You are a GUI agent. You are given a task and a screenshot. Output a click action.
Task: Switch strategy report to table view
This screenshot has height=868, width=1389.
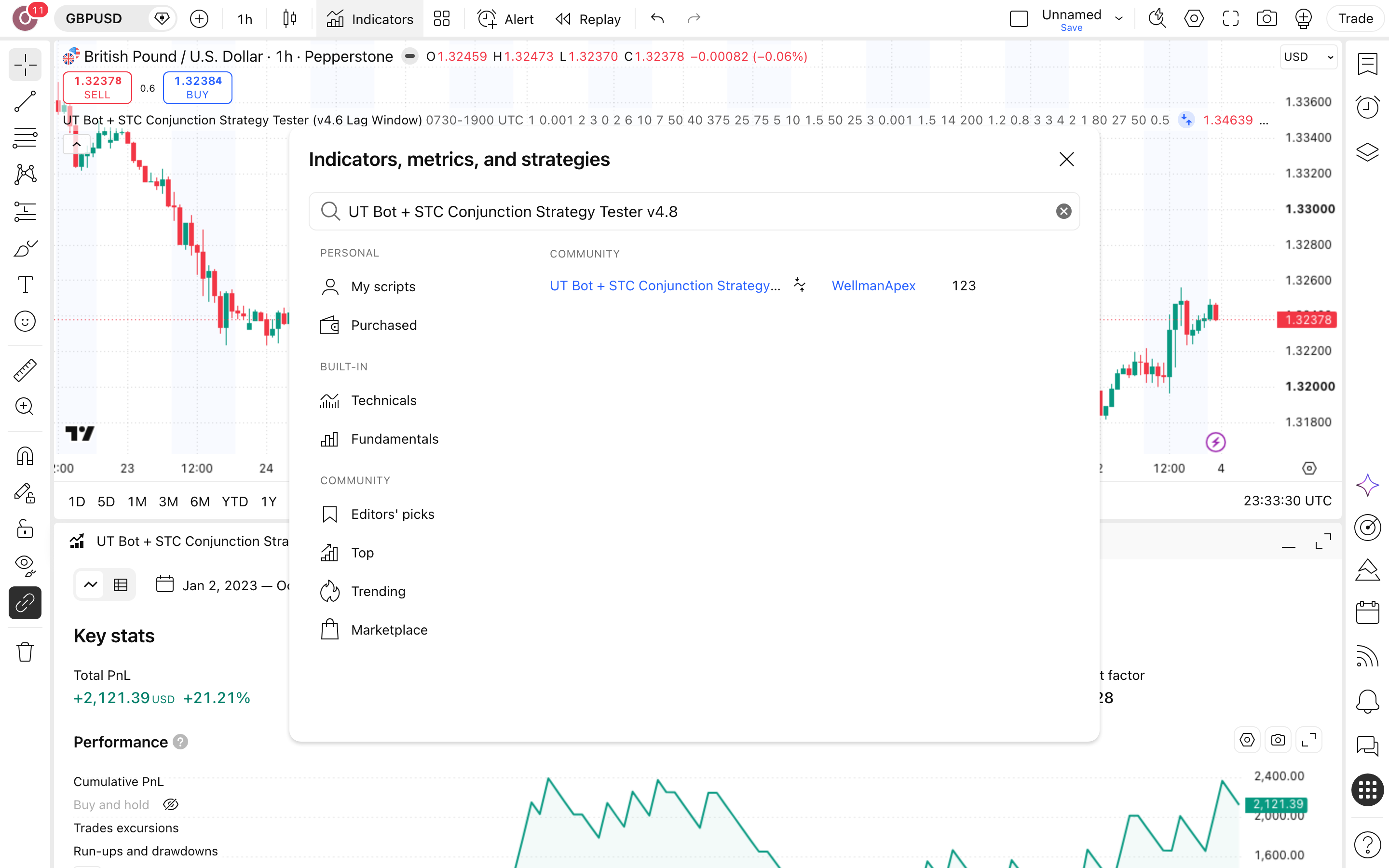click(x=121, y=585)
